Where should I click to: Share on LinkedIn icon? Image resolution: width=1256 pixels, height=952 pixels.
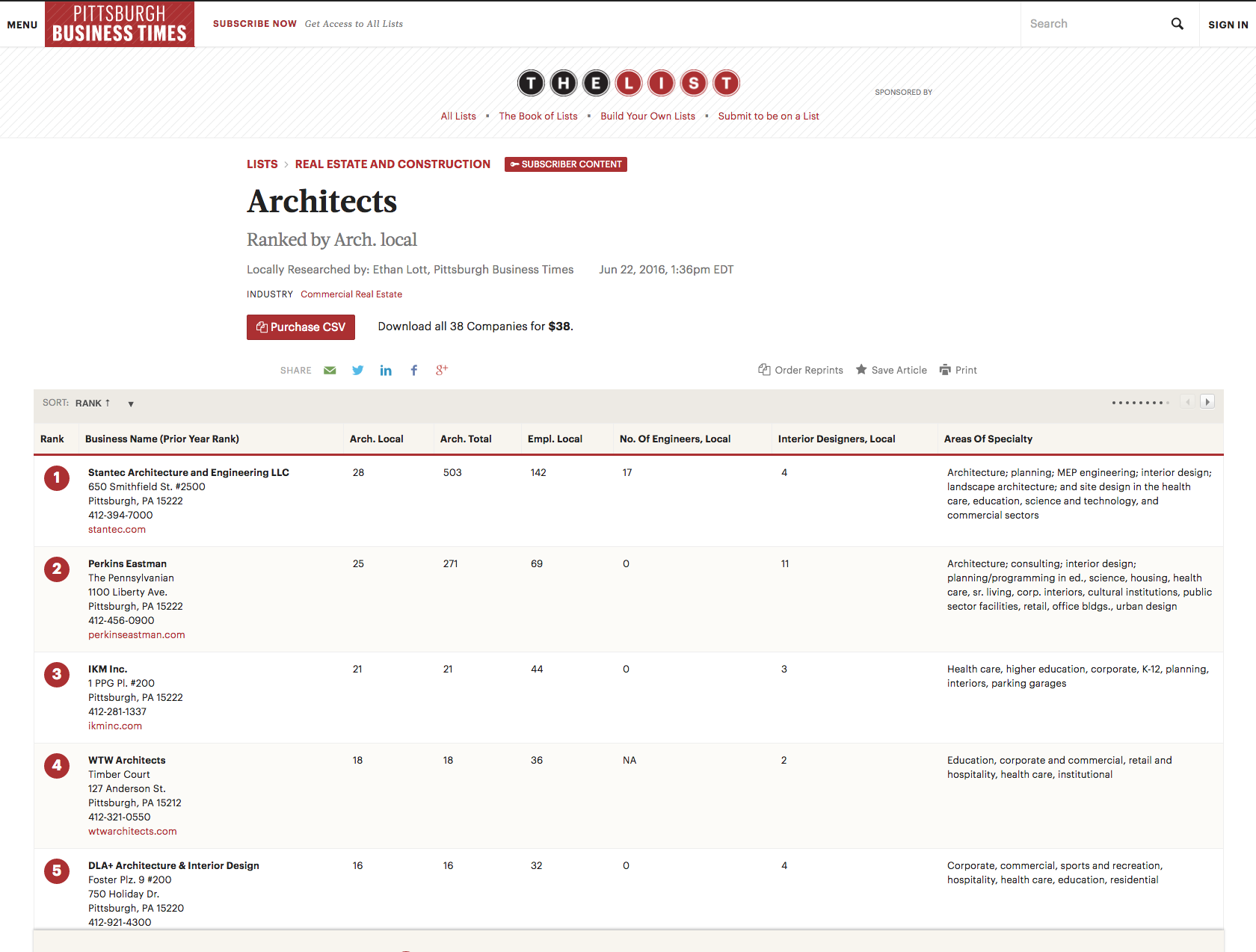coord(386,370)
